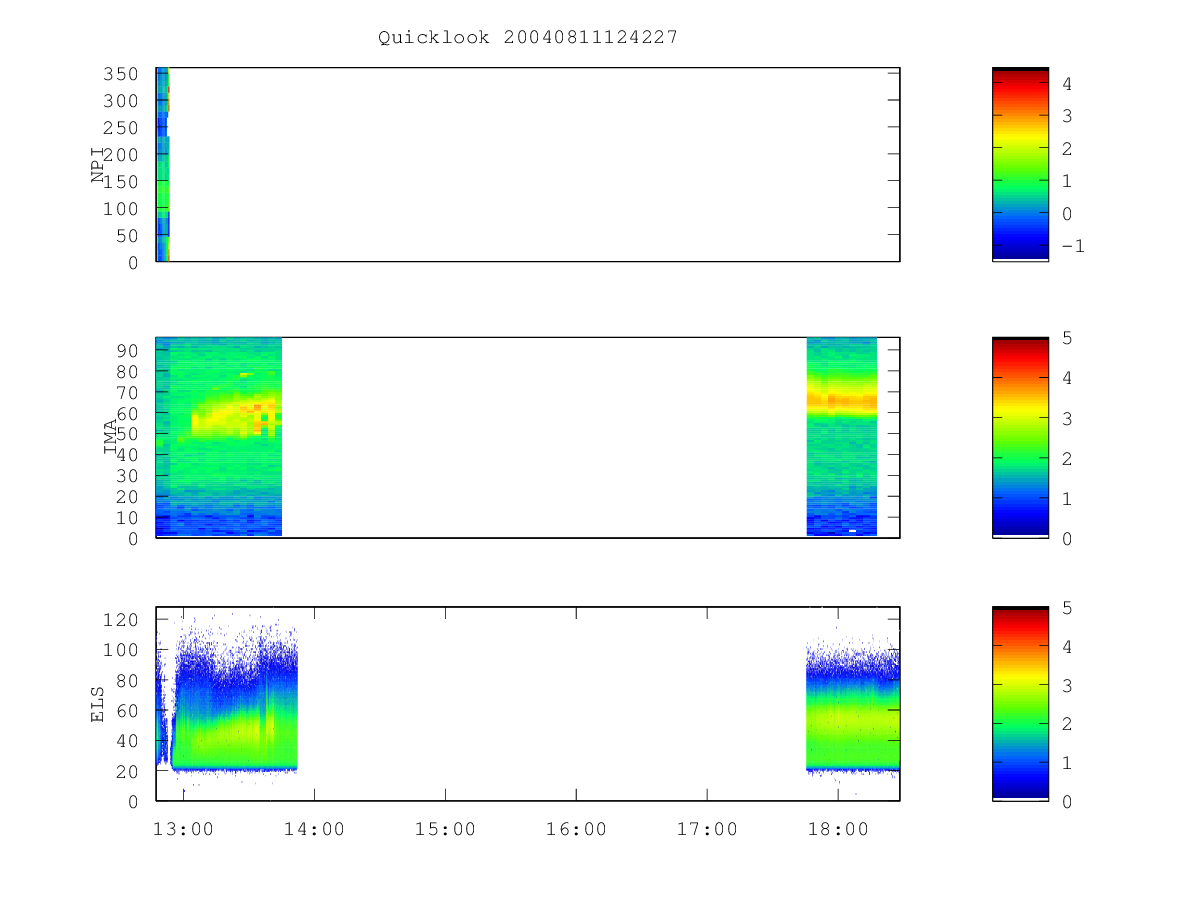
Task: Select the ELS y-axis label
Action: (98, 704)
